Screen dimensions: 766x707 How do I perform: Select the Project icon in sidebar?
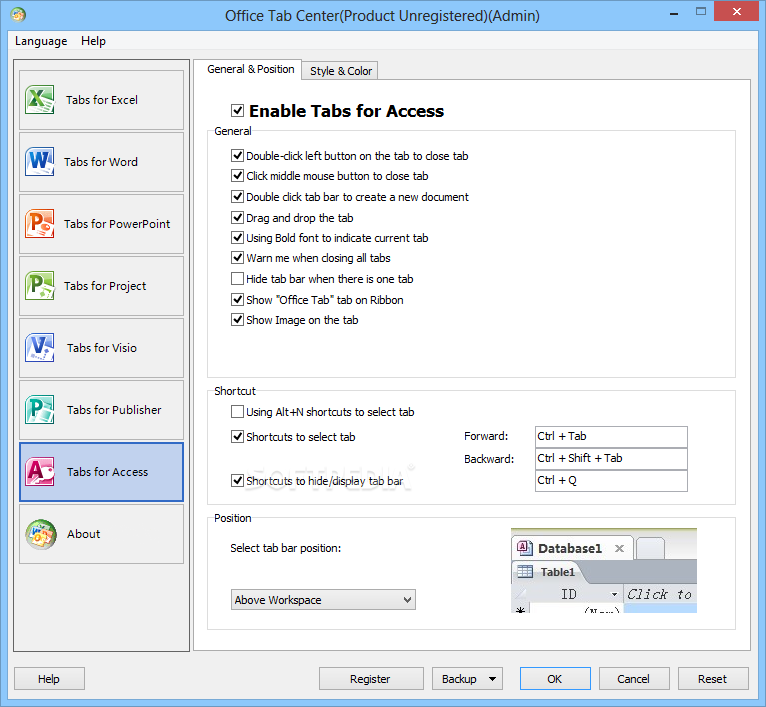coord(40,286)
